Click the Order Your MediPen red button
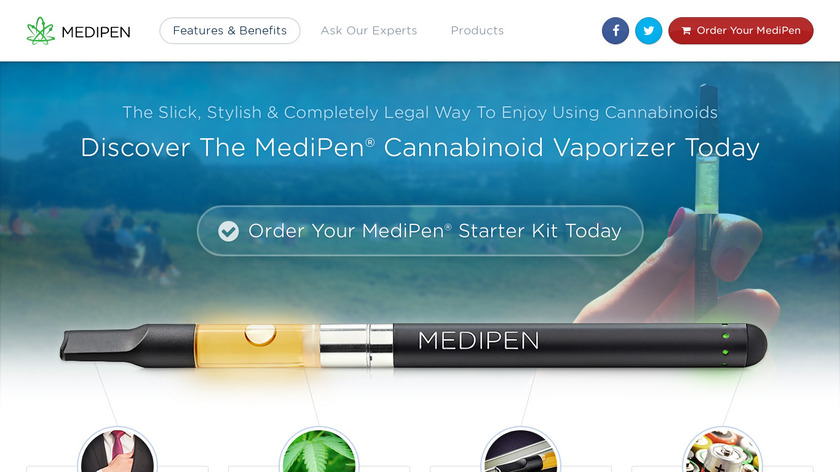The height and width of the screenshot is (472, 840). pyautogui.click(x=741, y=31)
